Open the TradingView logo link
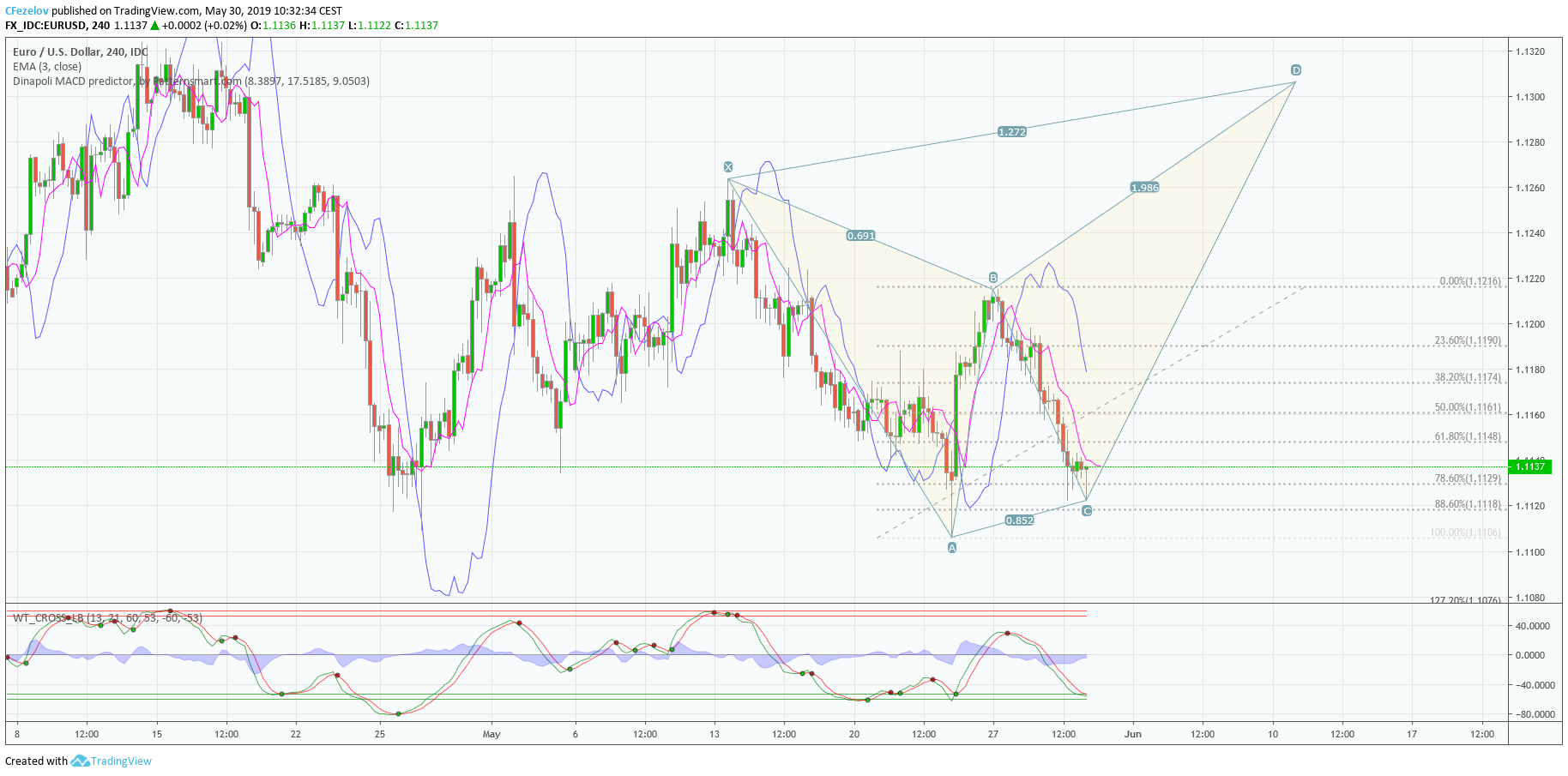Viewport: 1568px width, 776px height. click(x=112, y=761)
